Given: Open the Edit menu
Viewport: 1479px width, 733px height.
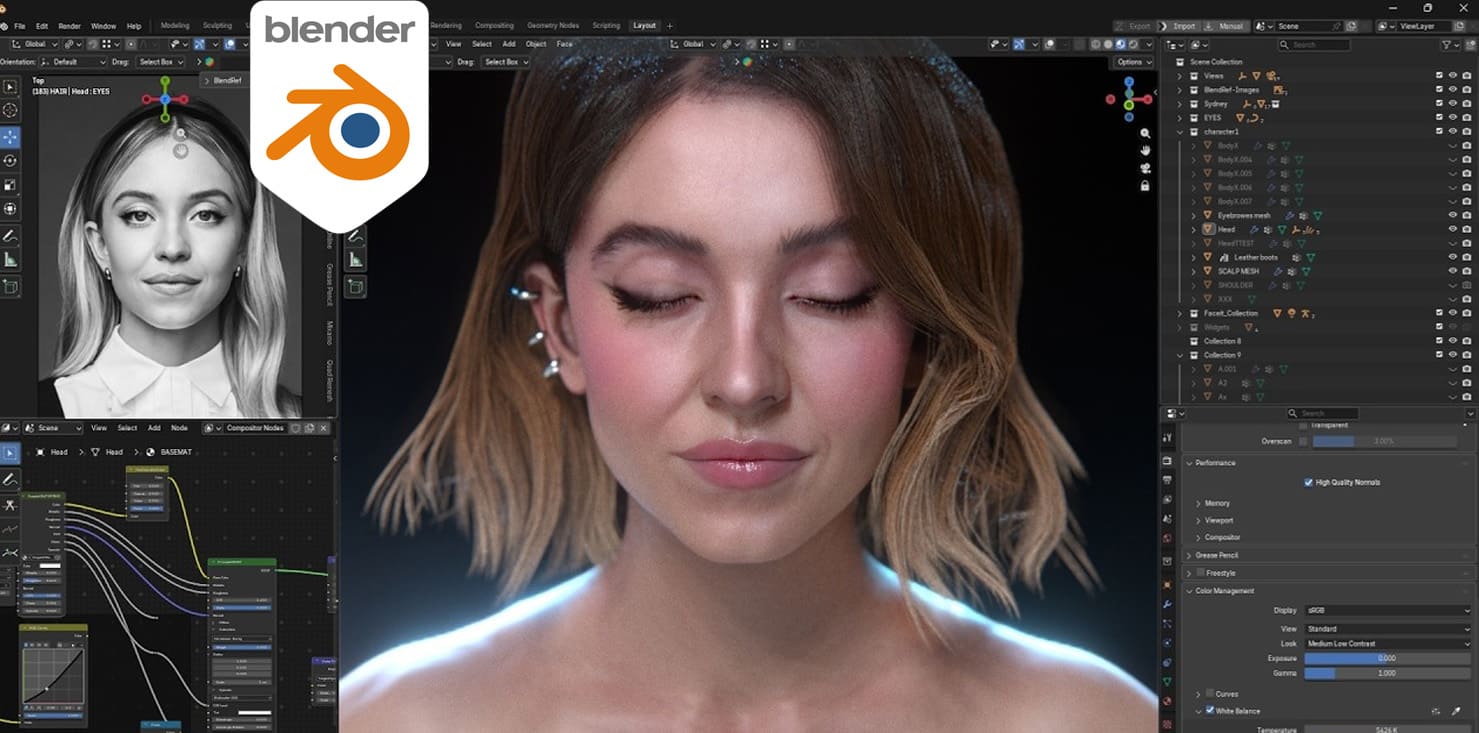Looking at the screenshot, I should [x=42, y=26].
